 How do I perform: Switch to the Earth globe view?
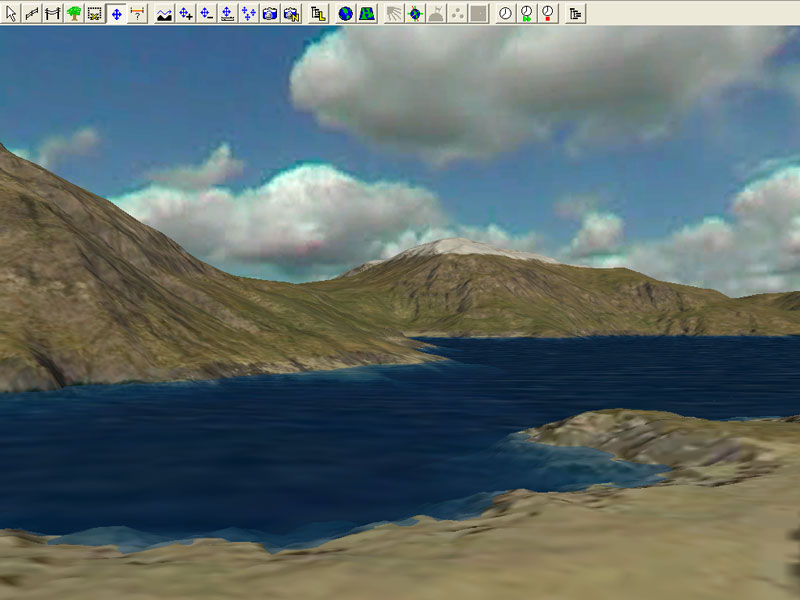(x=345, y=13)
